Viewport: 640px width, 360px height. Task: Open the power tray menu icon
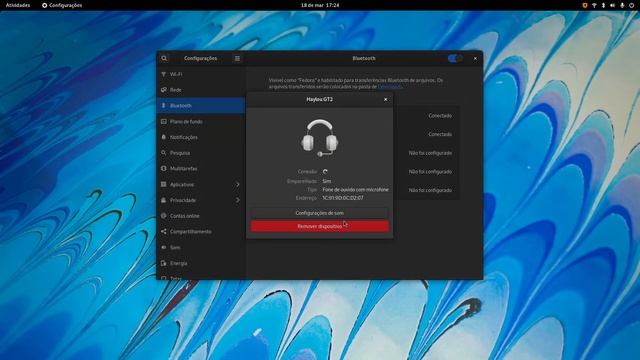(631, 5)
